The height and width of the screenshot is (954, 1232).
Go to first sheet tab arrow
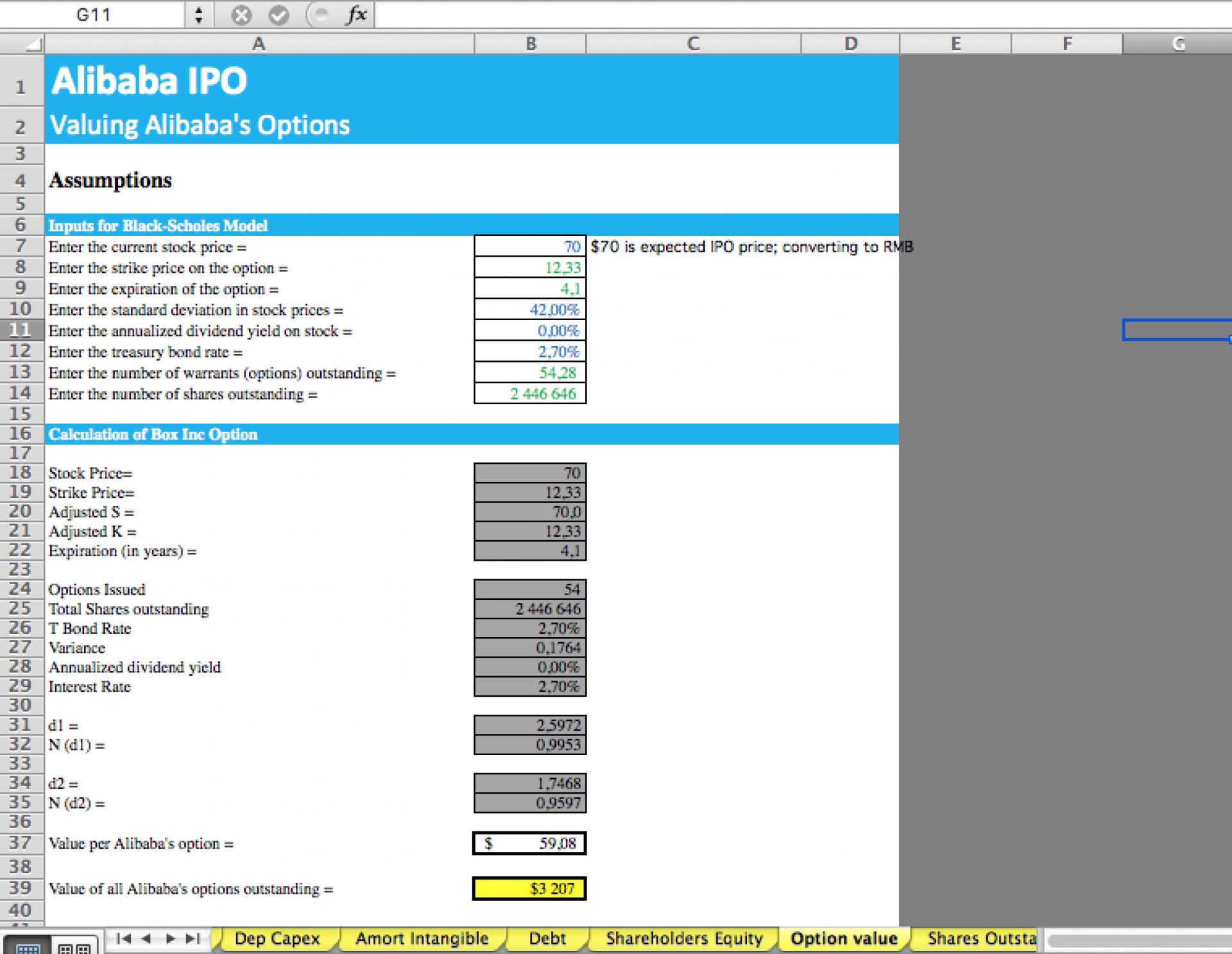123,939
